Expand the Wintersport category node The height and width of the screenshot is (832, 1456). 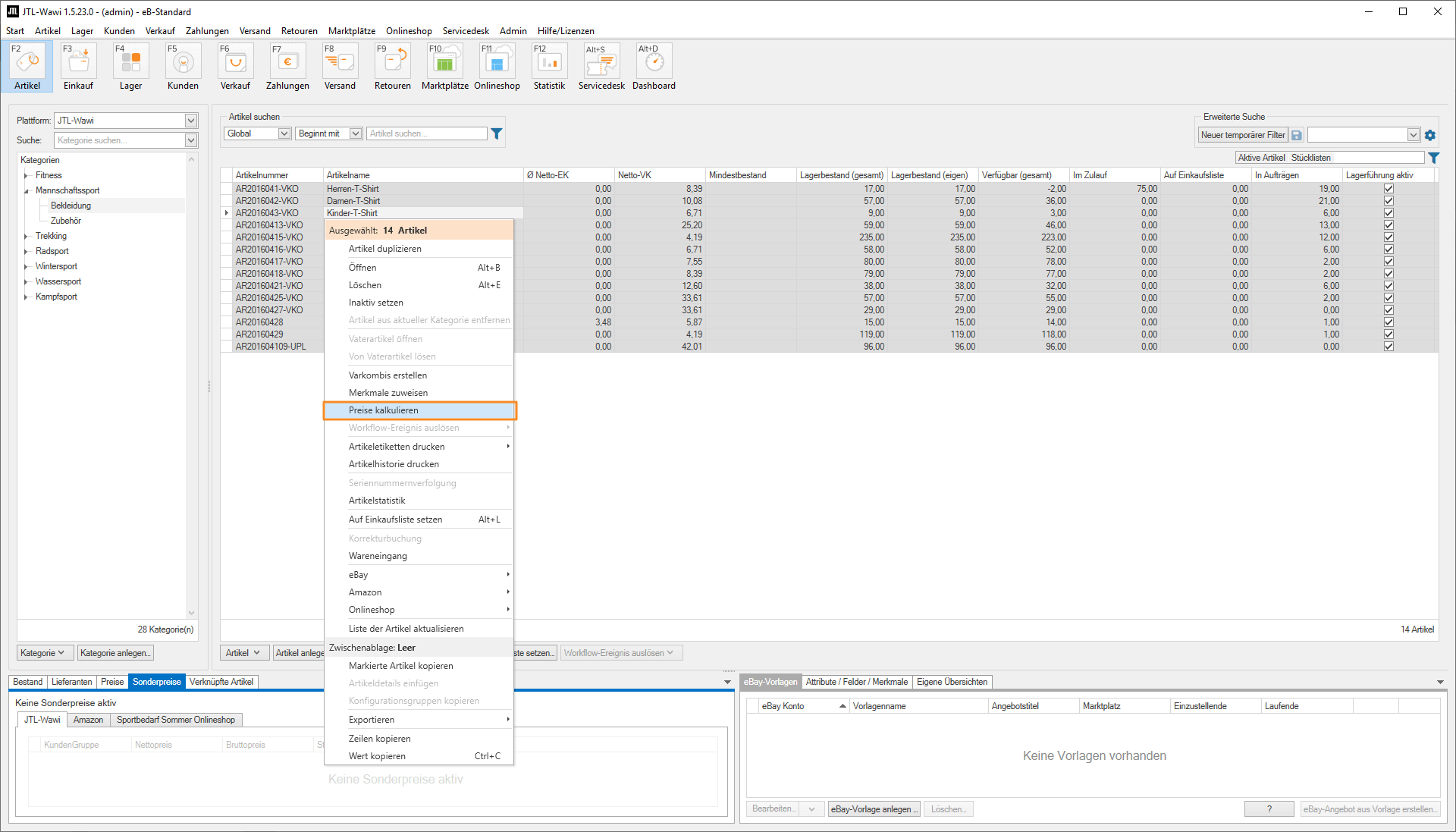pos(27,266)
